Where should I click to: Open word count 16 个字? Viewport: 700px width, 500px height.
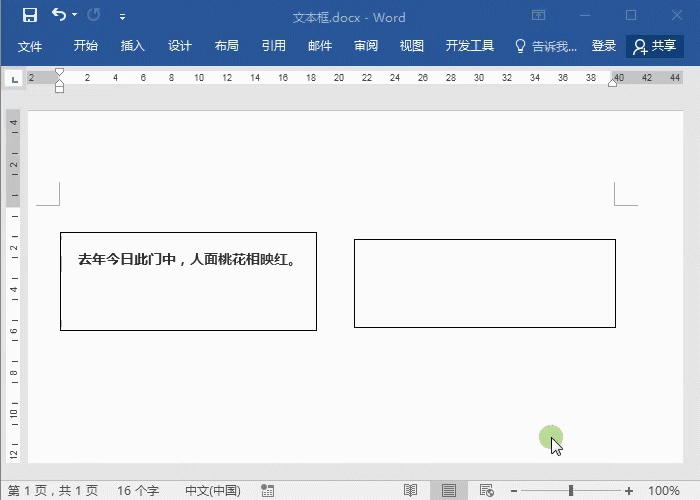[x=138, y=491]
